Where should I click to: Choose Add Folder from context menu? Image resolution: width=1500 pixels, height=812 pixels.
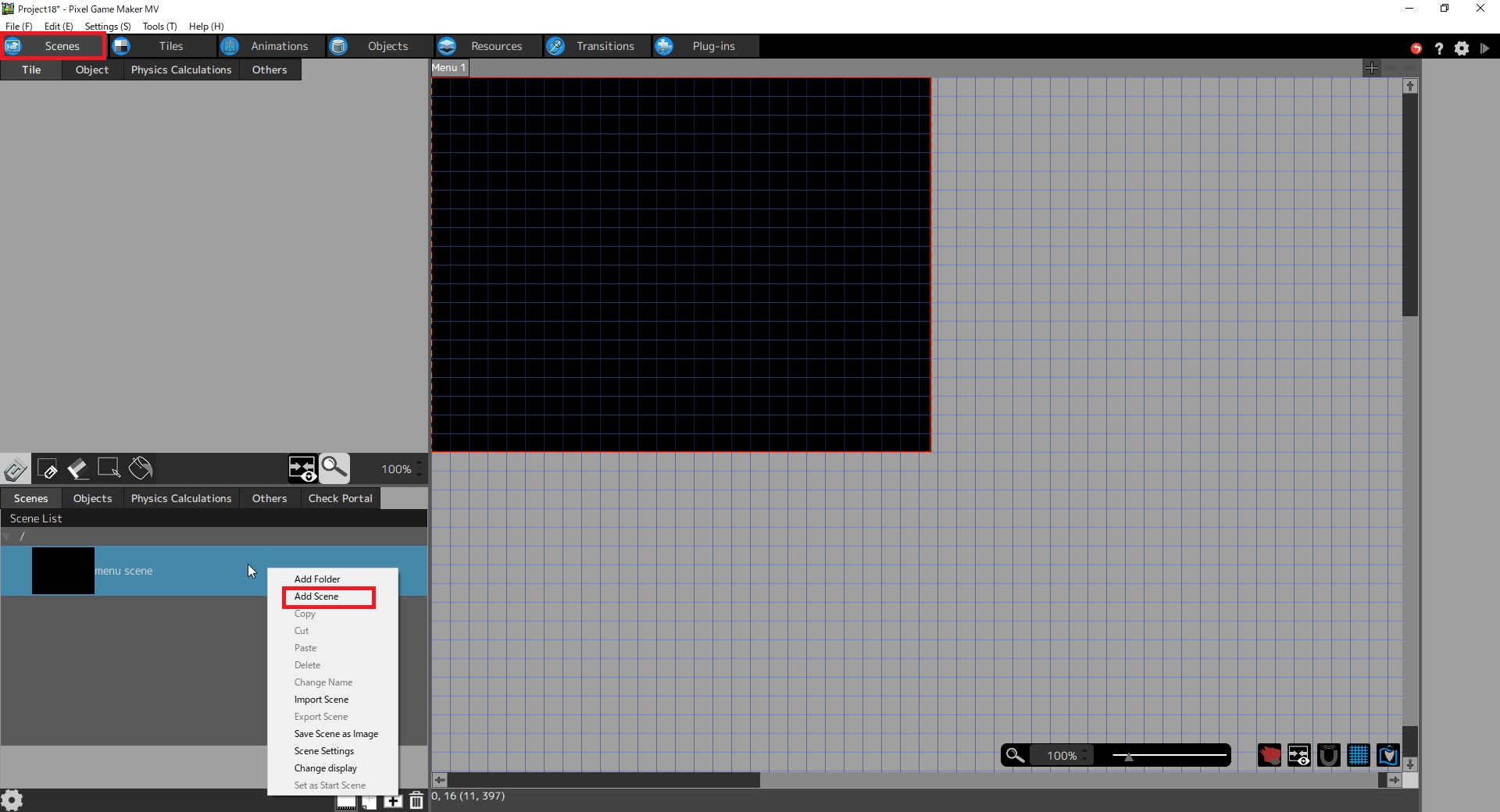coord(333,579)
